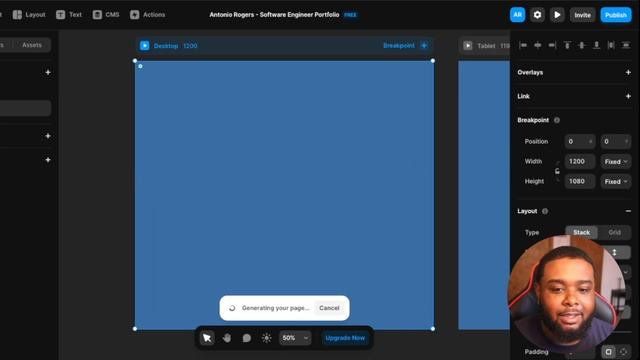This screenshot has height=360, width=640.
Task: Align left edges icon
Action: point(523,45)
